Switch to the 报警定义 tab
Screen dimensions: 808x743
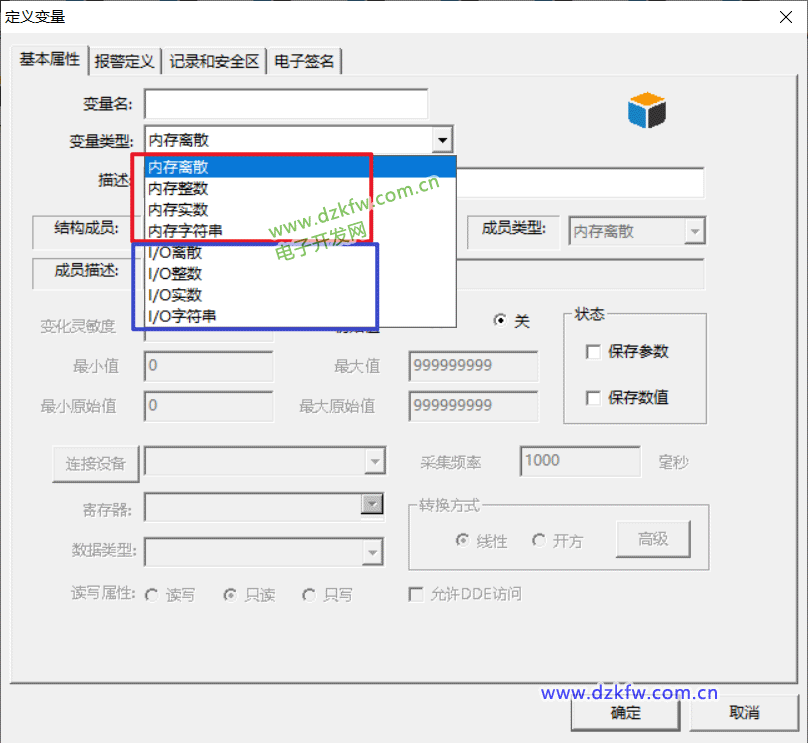click(x=125, y=61)
